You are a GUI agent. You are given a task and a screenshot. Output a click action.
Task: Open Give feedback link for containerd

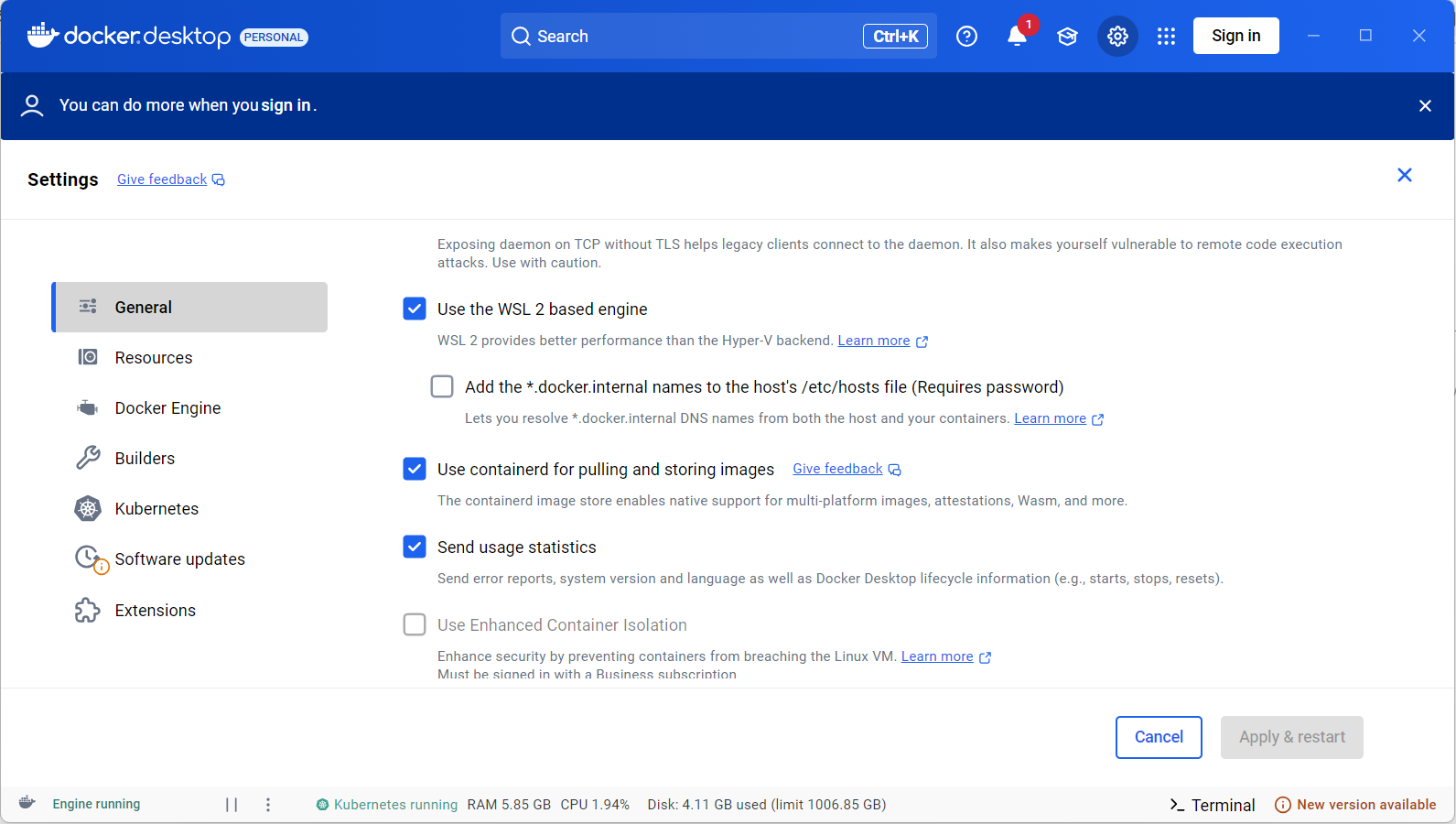(x=837, y=469)
